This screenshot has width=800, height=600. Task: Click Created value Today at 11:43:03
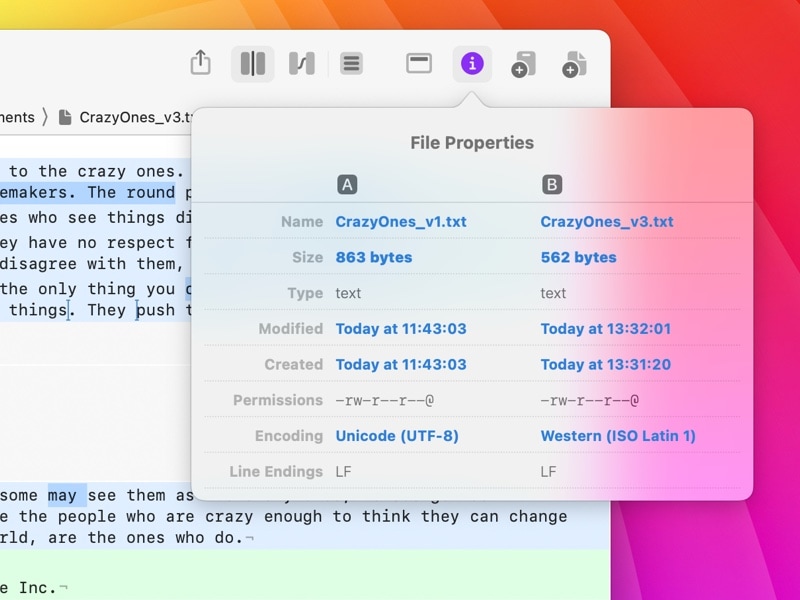coord(401,364)
